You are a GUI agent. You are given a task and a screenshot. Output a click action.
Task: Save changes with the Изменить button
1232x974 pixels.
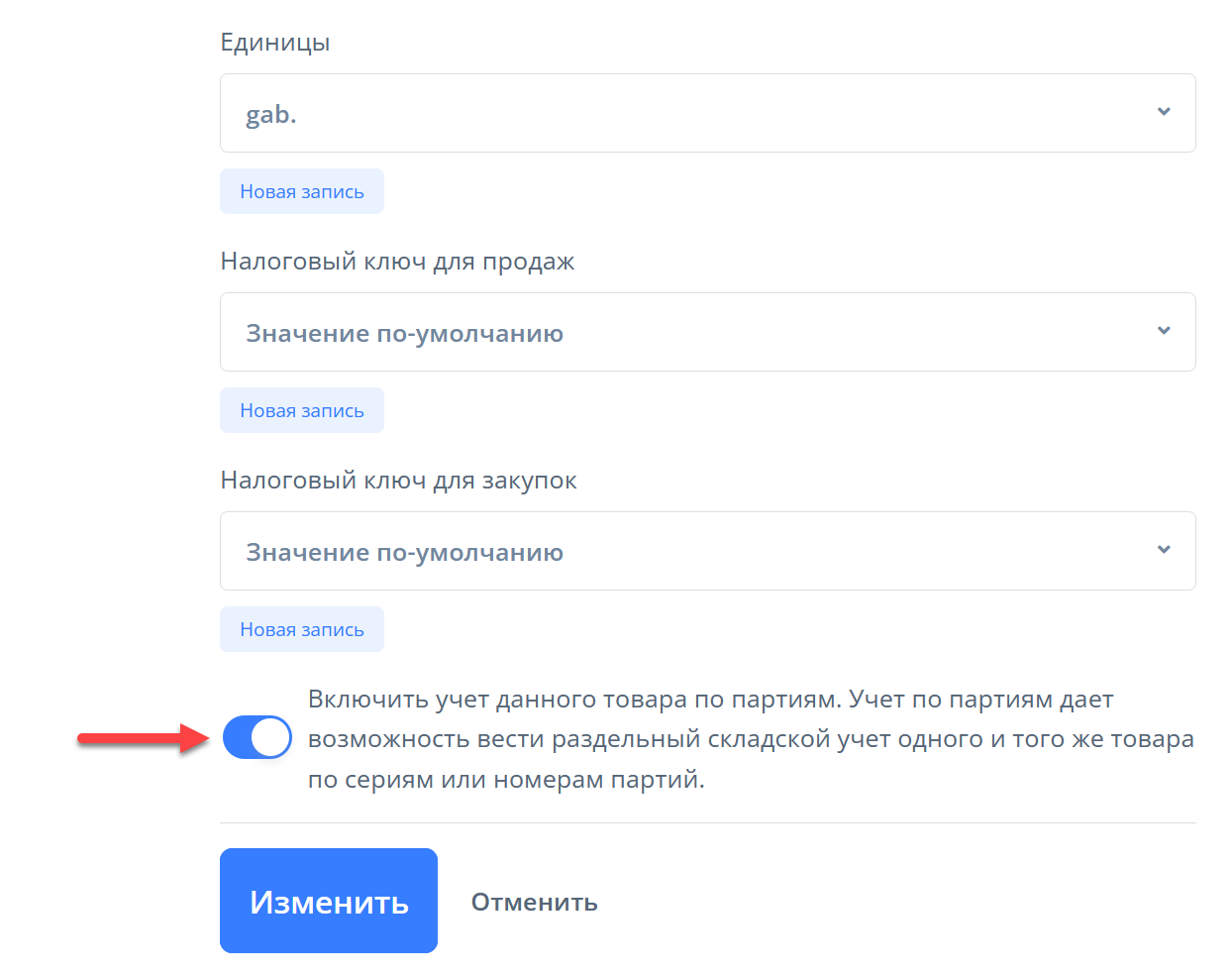[x=329, y=901]
